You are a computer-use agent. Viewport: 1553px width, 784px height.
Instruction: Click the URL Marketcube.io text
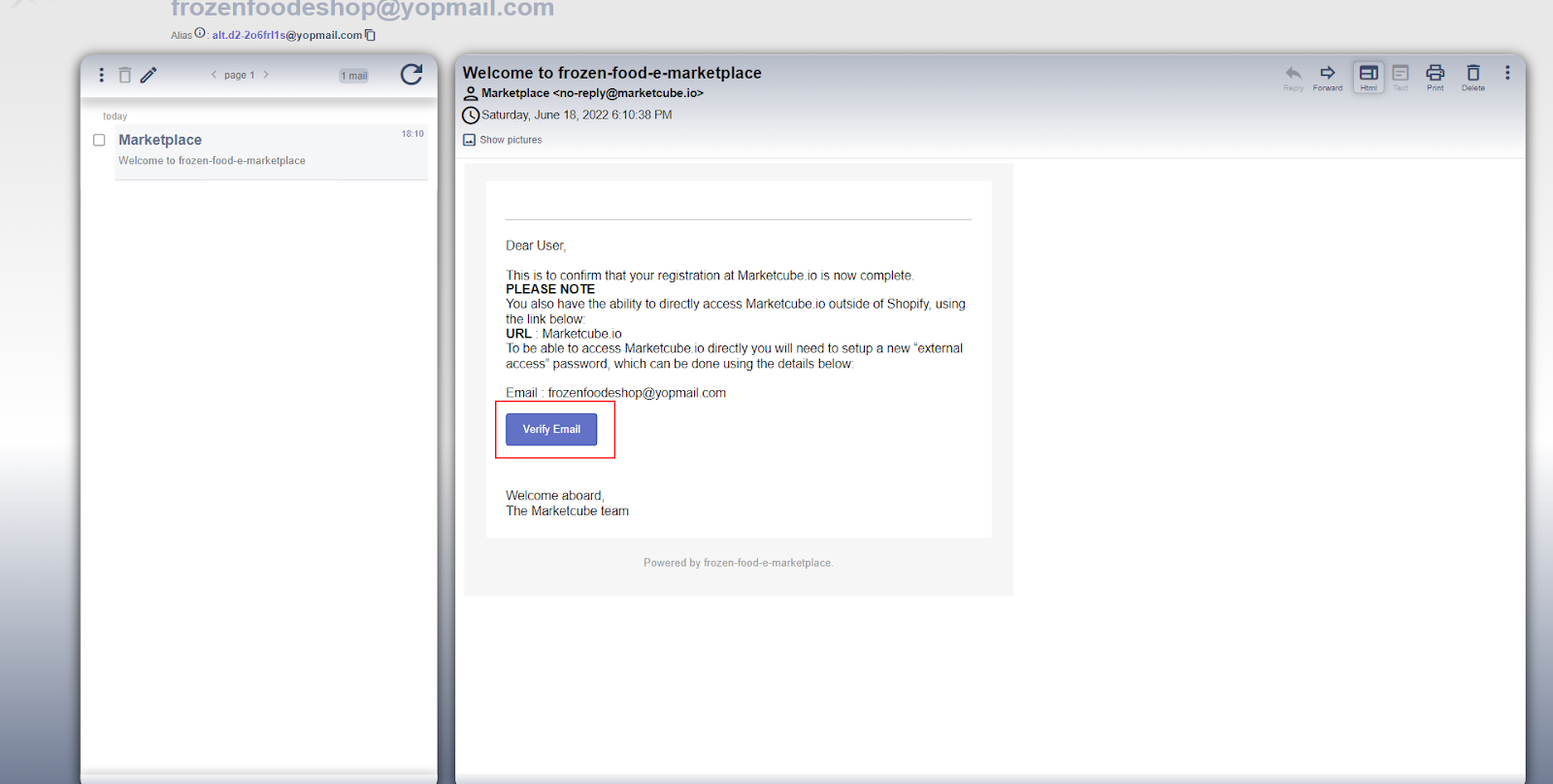(x=581, y=334)
